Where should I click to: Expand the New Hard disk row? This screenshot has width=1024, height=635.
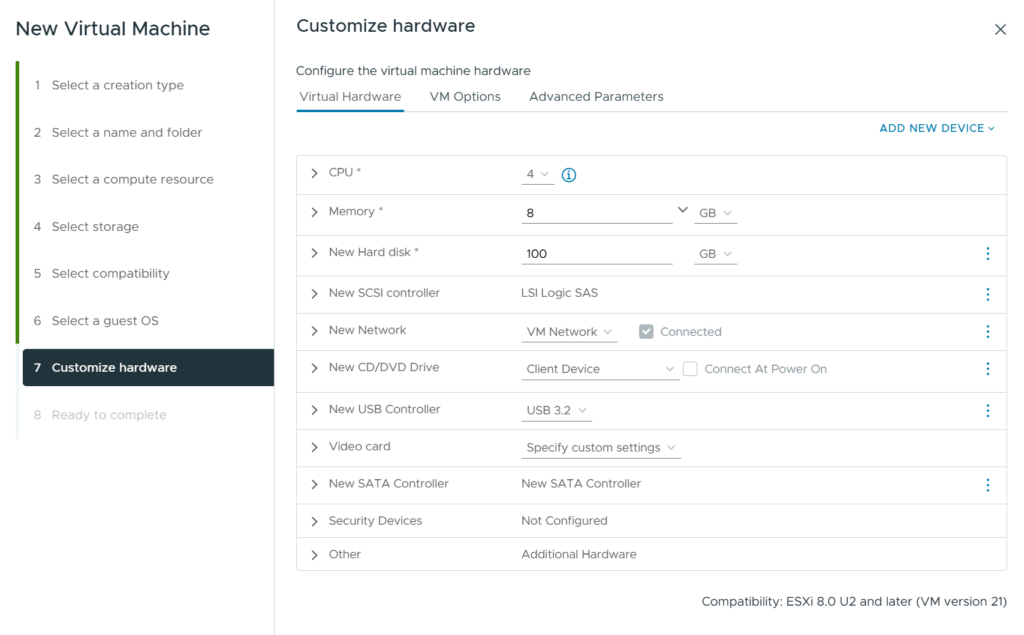[314, 253]
